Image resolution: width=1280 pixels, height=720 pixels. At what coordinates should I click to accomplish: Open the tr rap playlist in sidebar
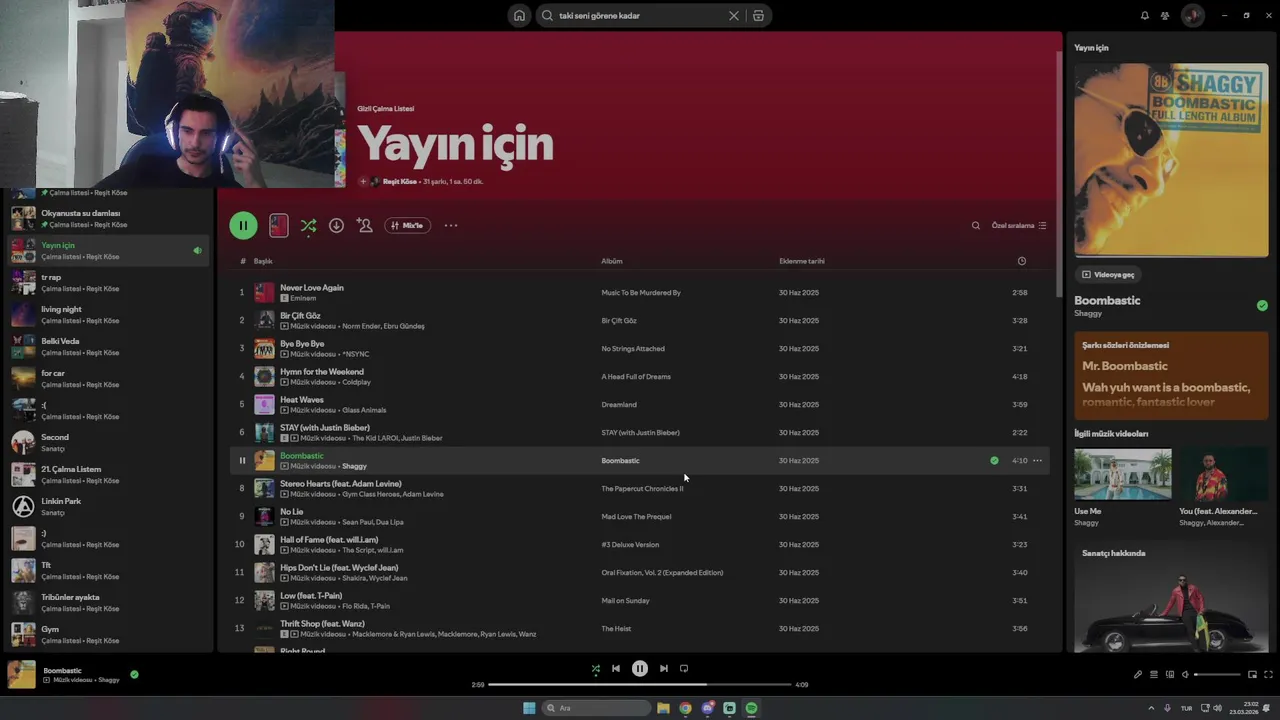coord(110,282)
